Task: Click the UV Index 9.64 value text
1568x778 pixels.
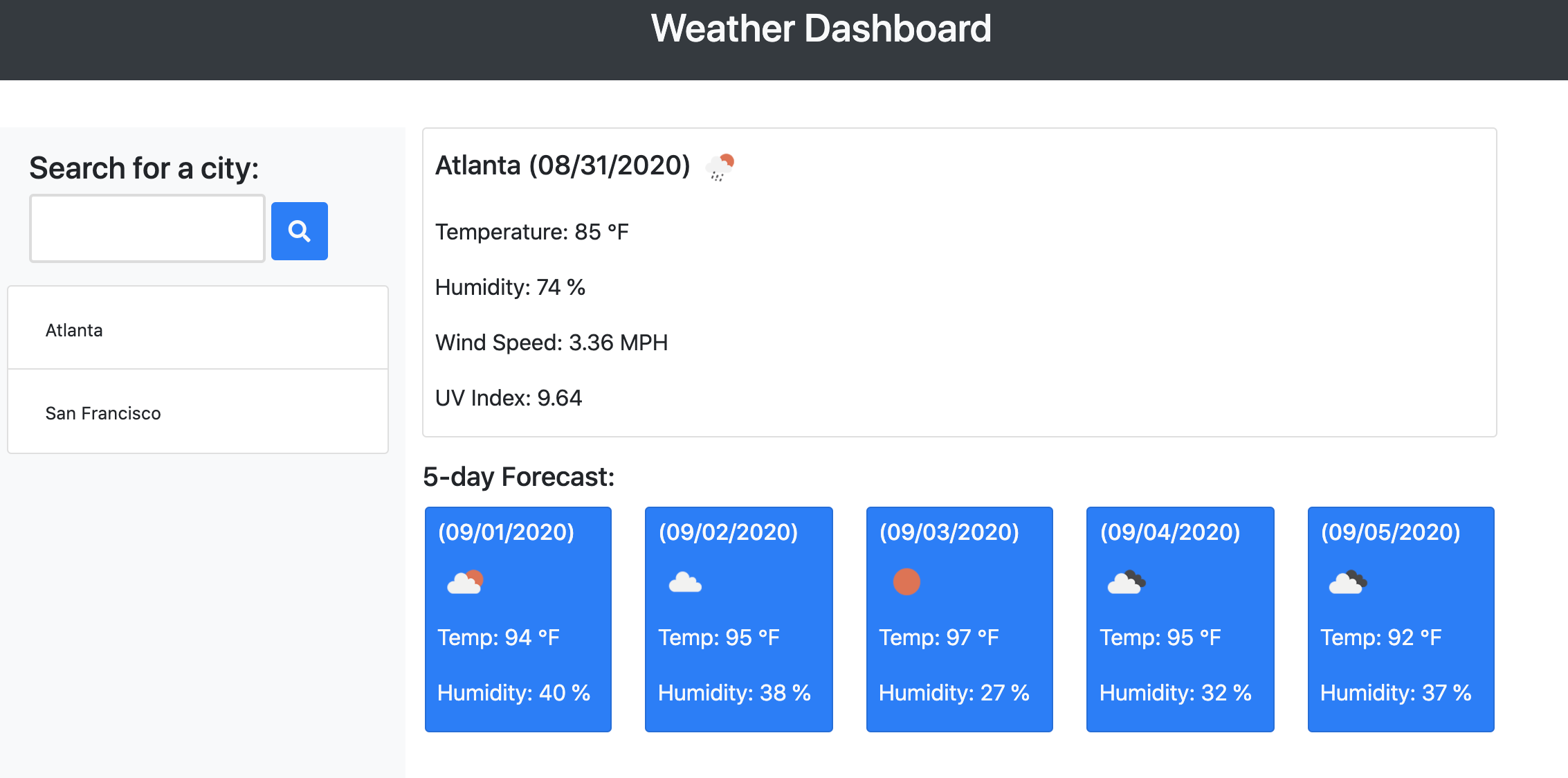Action: point(508,397)
